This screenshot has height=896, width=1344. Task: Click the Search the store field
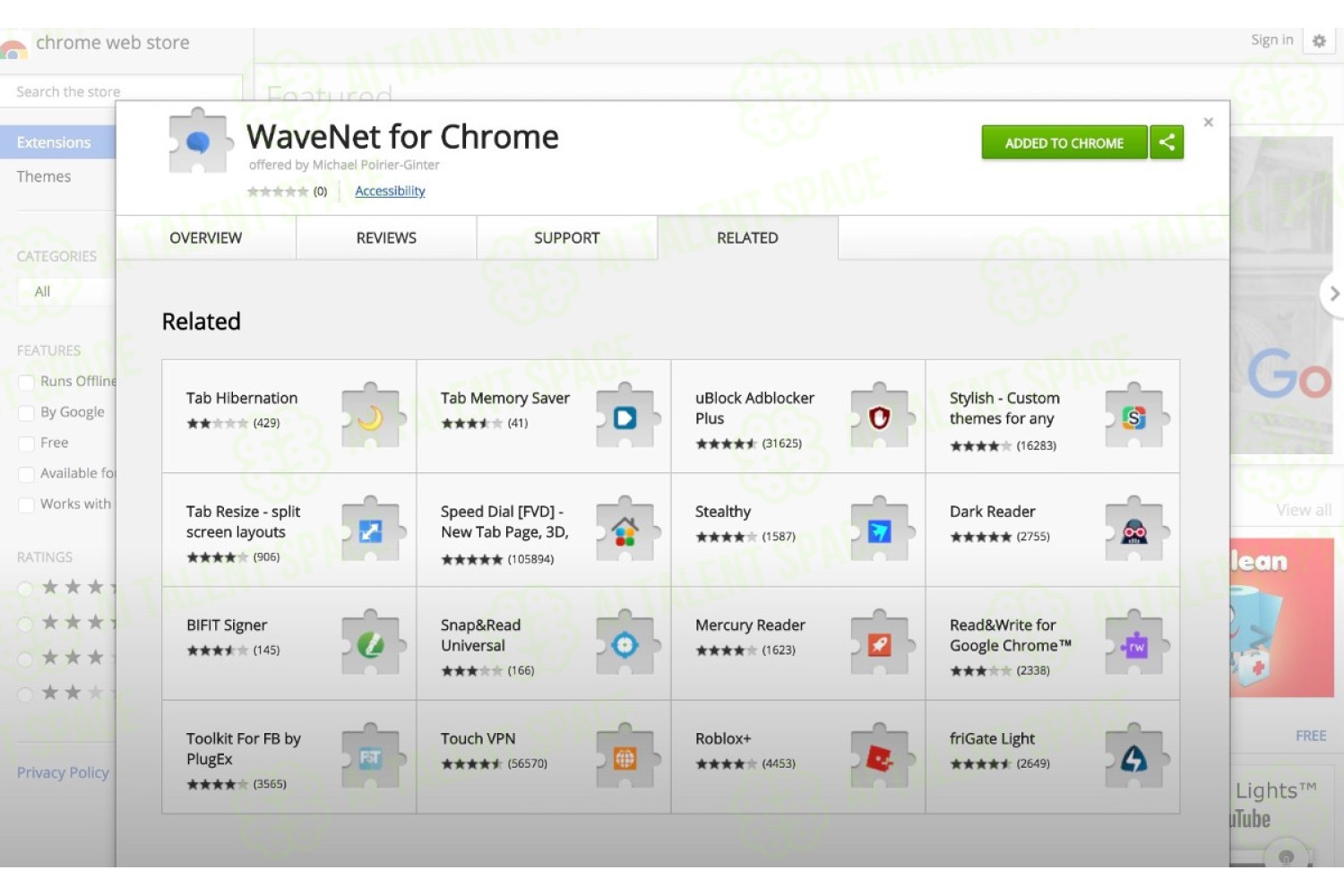click(121, 91)
